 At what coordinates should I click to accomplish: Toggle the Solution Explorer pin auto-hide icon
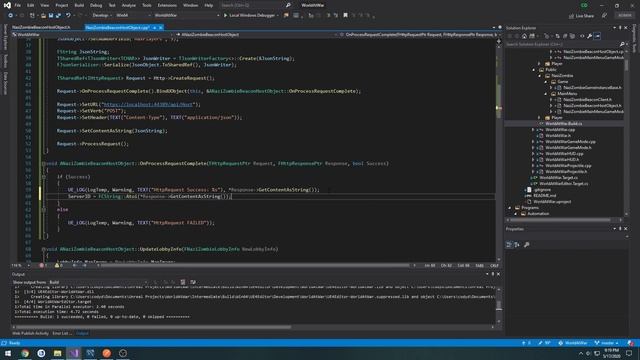point(620,28)
